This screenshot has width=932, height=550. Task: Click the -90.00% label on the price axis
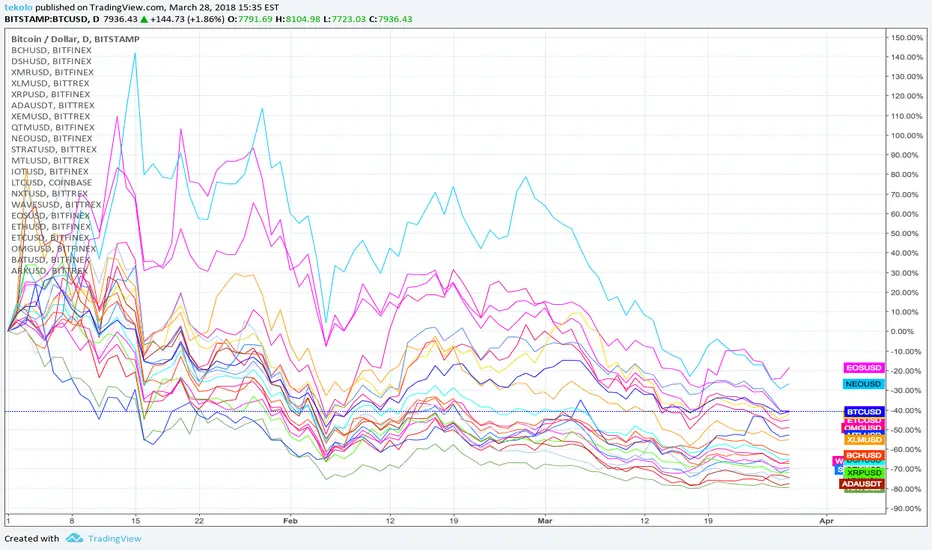[x=907, y=508]
